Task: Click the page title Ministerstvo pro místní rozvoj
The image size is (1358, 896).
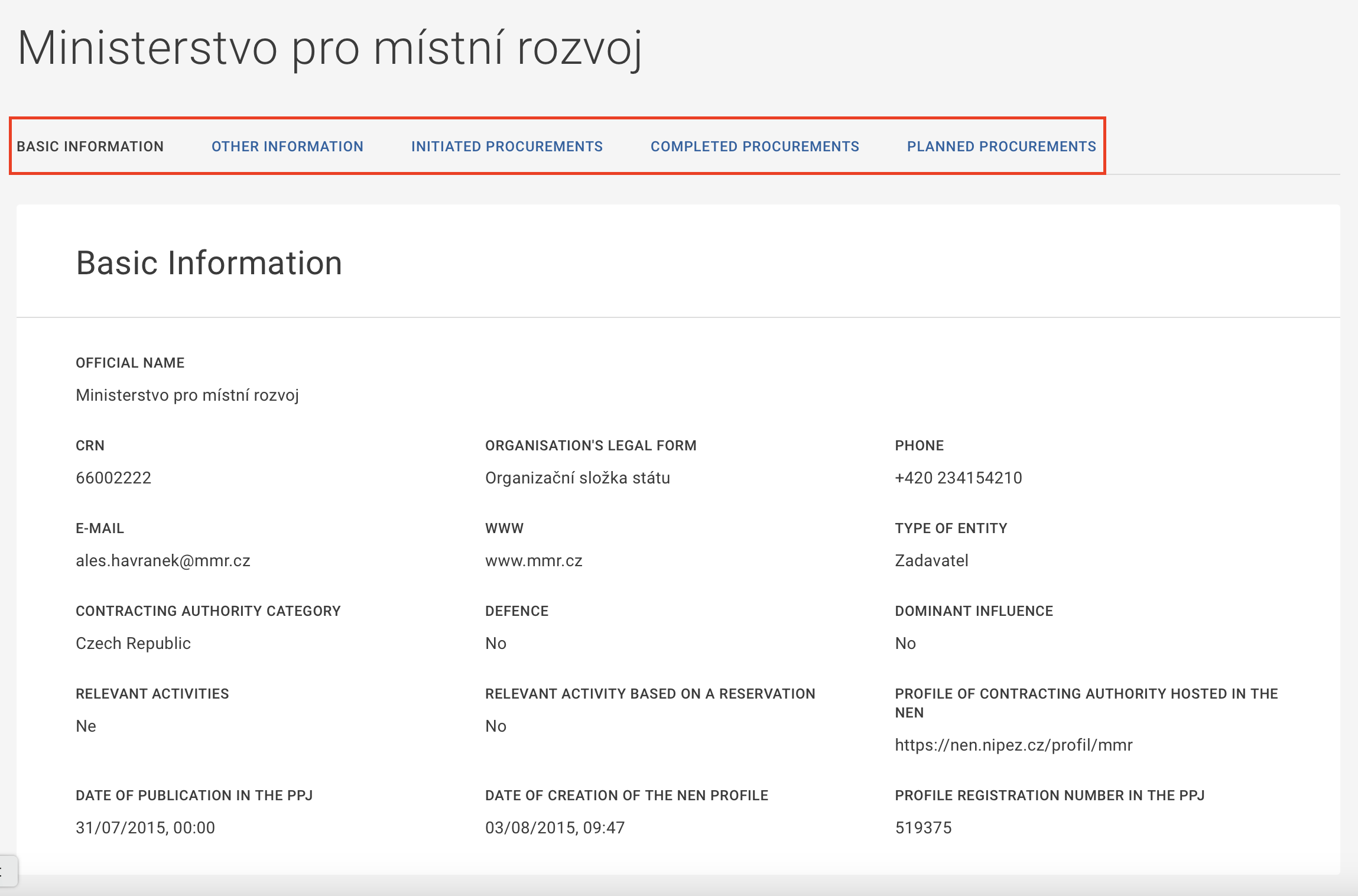Action: click(x=329, y=48)
